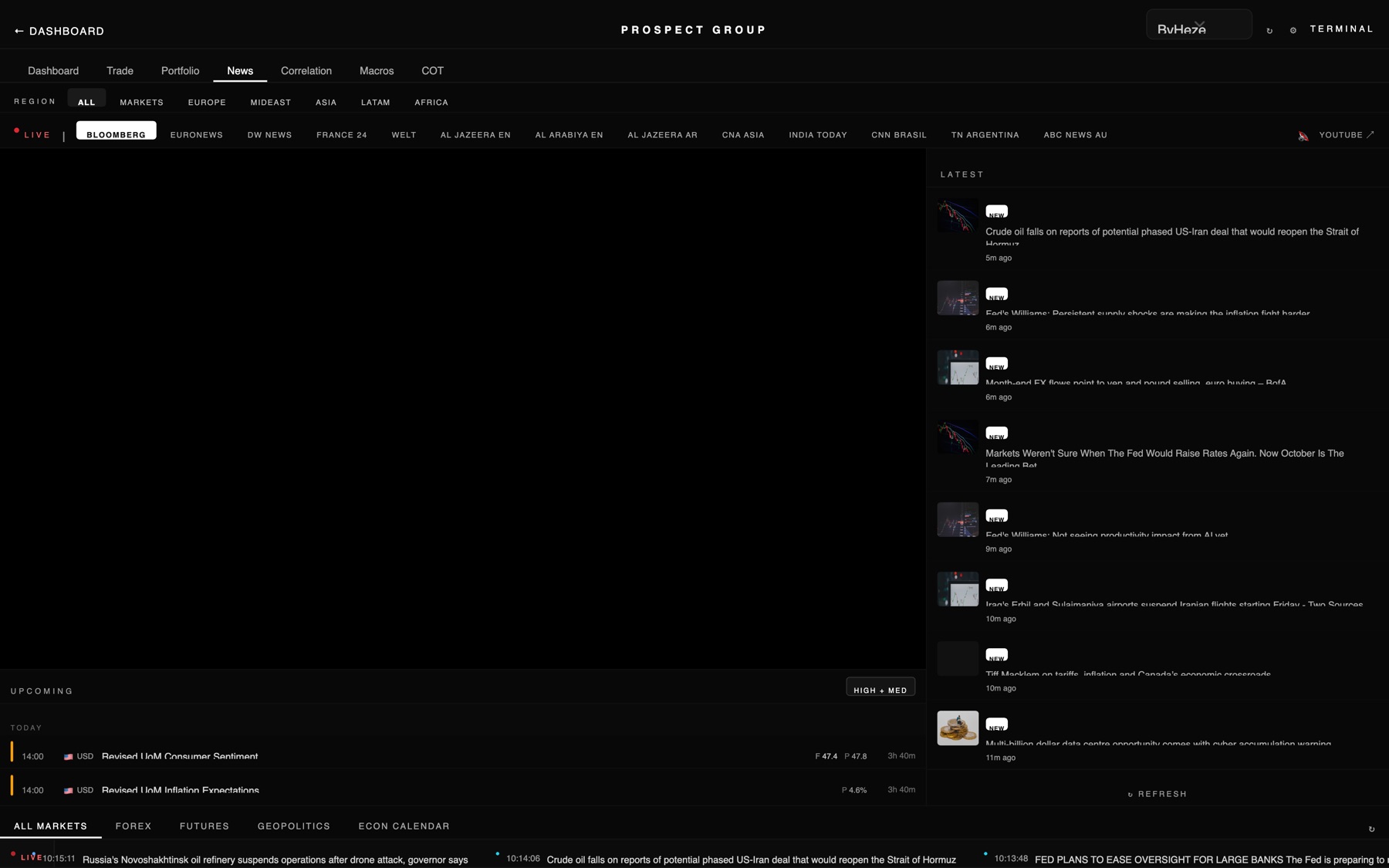Open the Macros tab
The image size is (1389, 868).
tap(377, 70)
